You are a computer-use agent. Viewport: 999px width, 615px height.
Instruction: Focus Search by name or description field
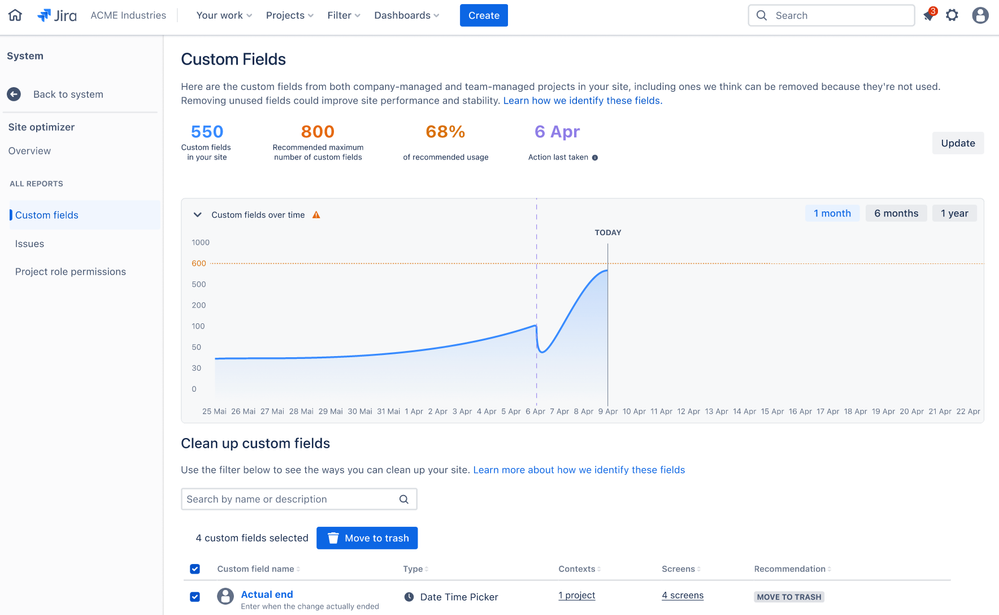299,499
